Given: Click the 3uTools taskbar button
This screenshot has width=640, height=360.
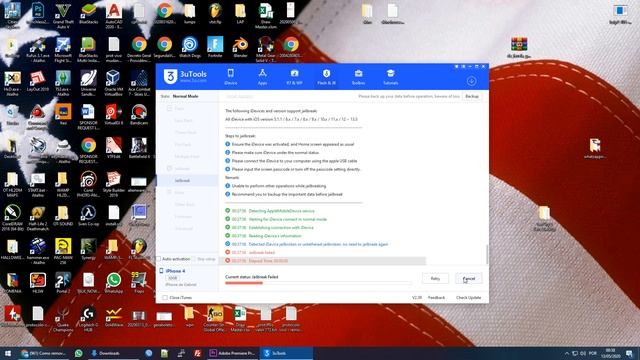Looking at the screenshot, I should [x=286, y=353].
